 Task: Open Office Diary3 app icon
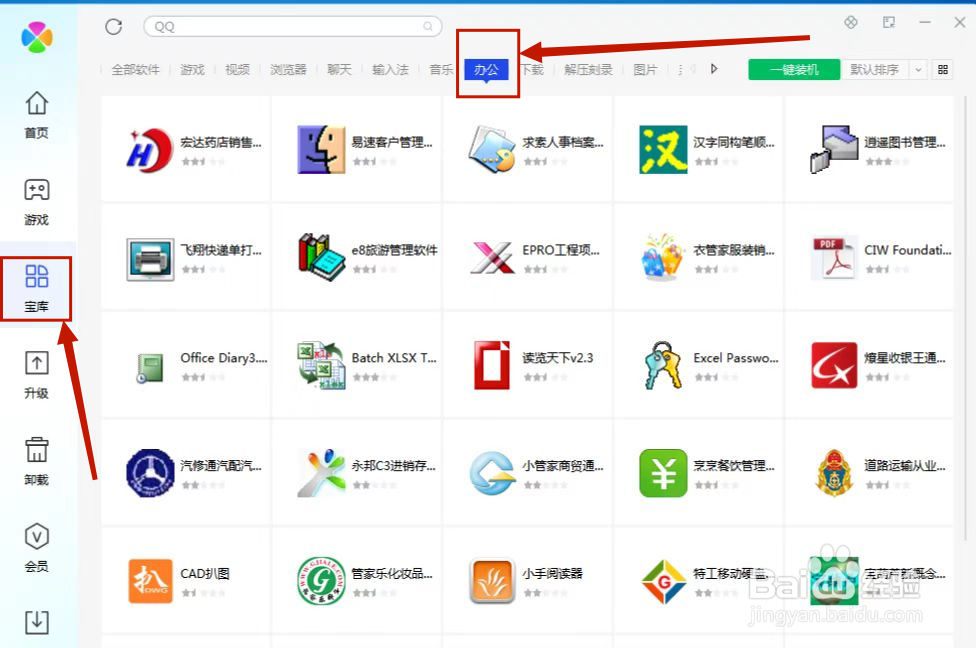pos(149,368)
